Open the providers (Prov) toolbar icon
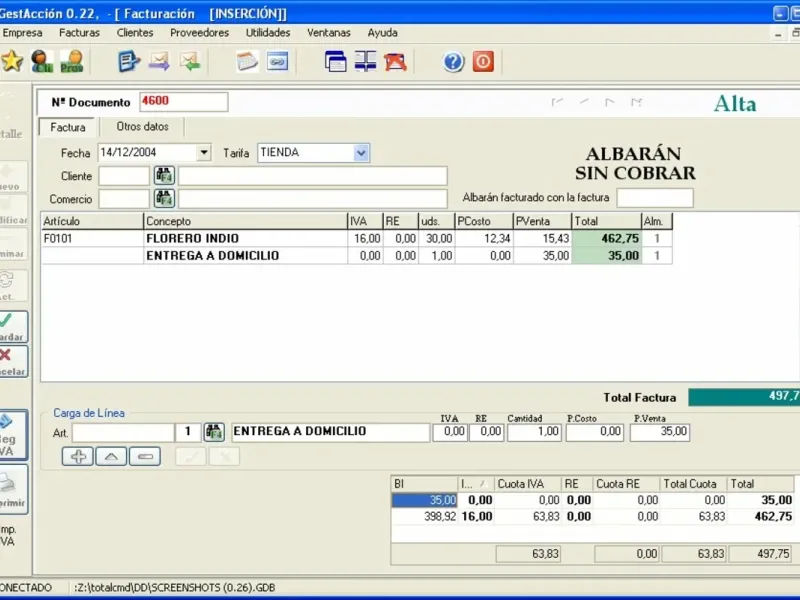The width and height of the screenshot is (800, 600). [x=71, y=61]
